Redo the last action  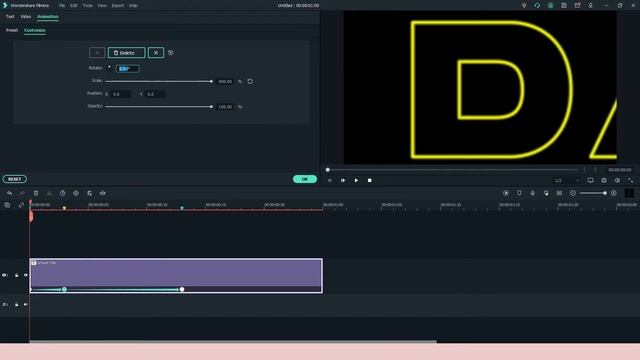tap(22, 193)
